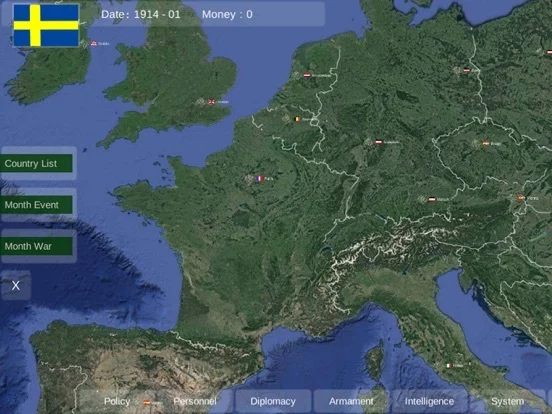Click the city emblem beside Munich flag
This screenshot has width=552, height=414.
pyautogui.click(x=421, y=199)
